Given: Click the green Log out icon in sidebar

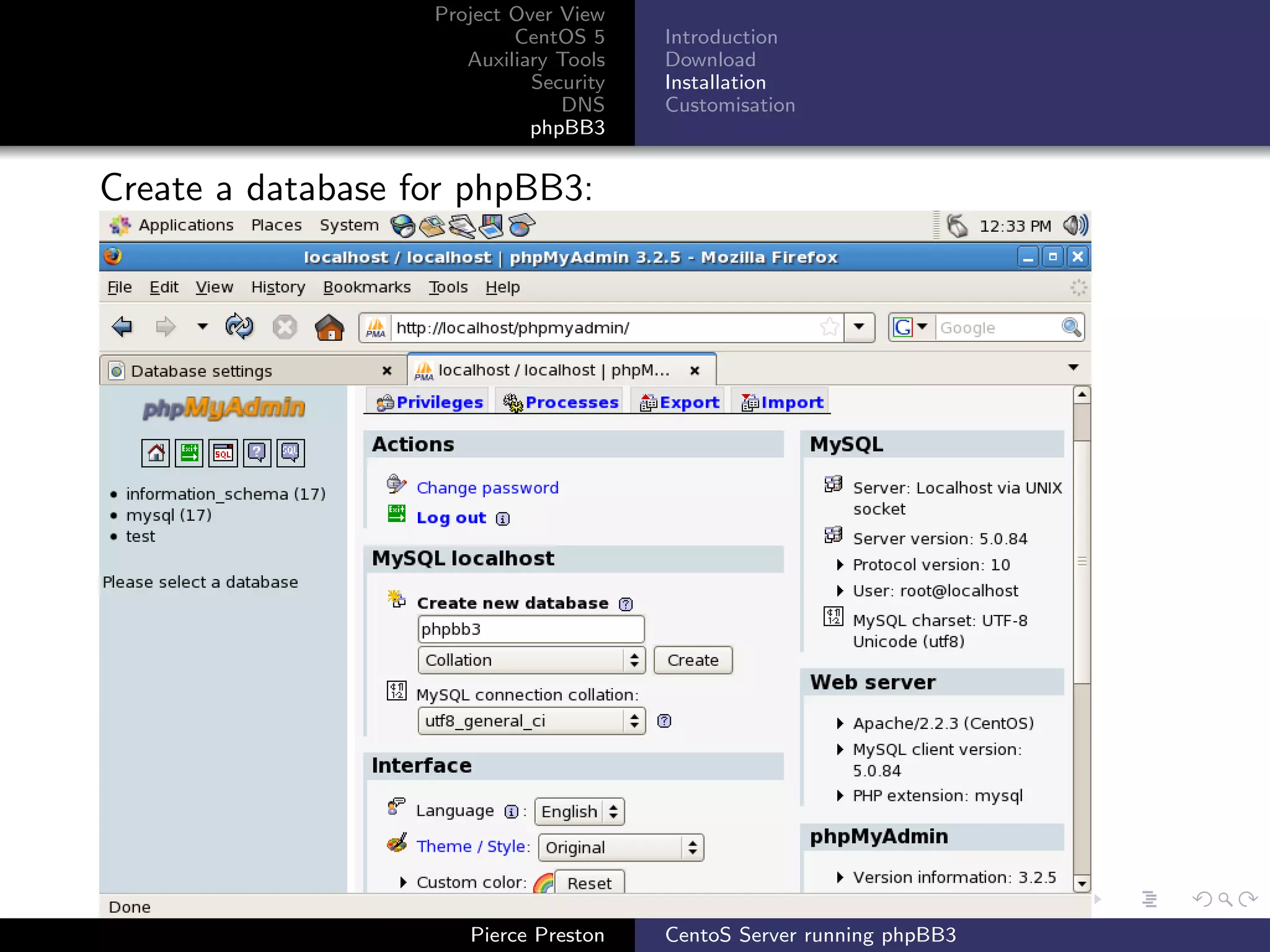Looking at the screenshot, I should click(189, 452).
